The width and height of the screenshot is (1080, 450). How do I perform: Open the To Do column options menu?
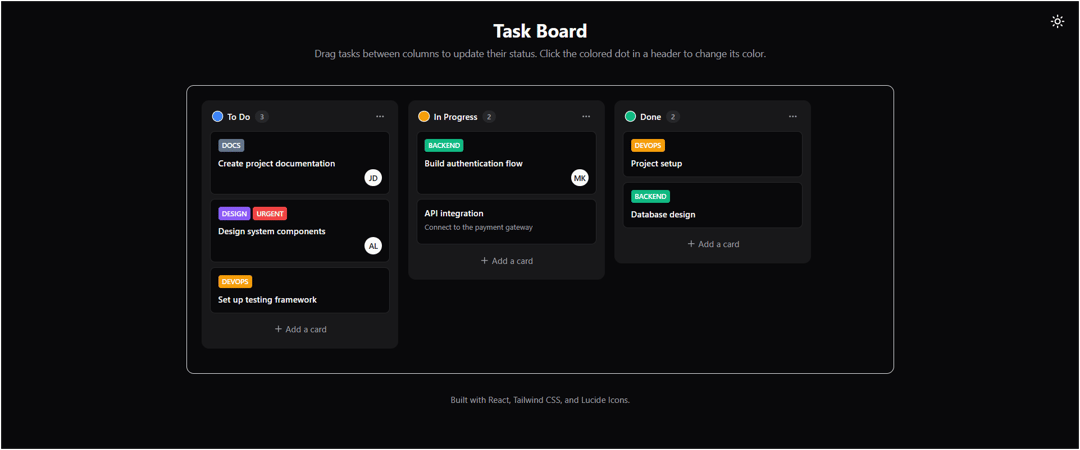tap(380, 116)
